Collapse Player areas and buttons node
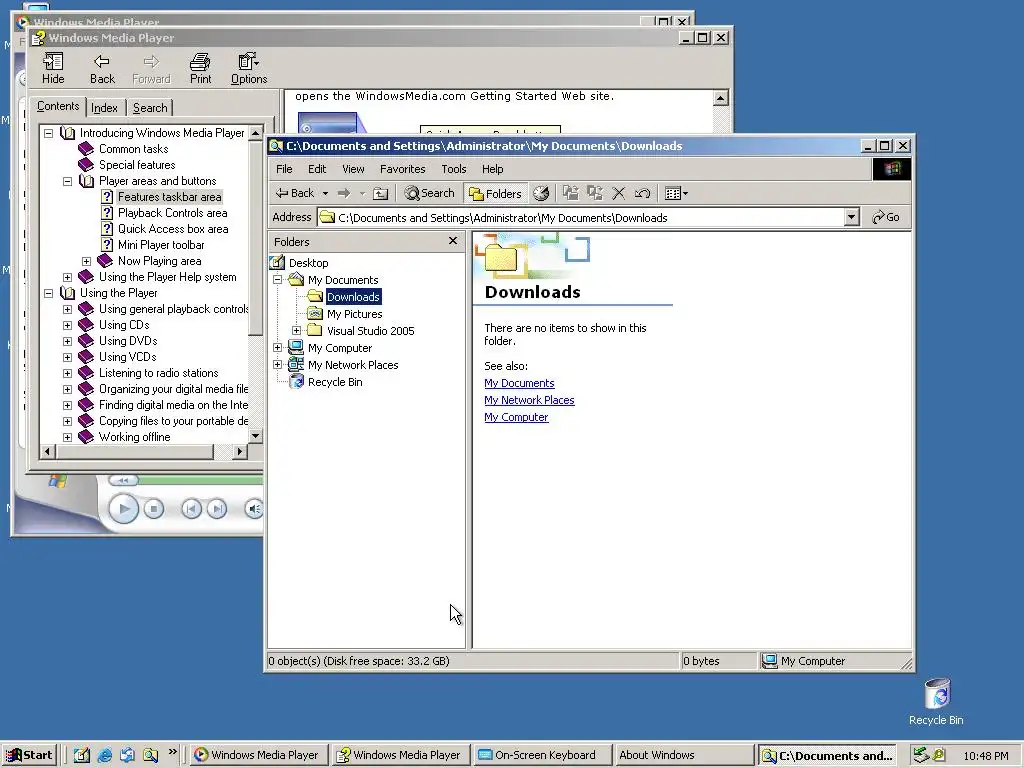The height and width of the screenshot is (768, 1024). [67, 181]
